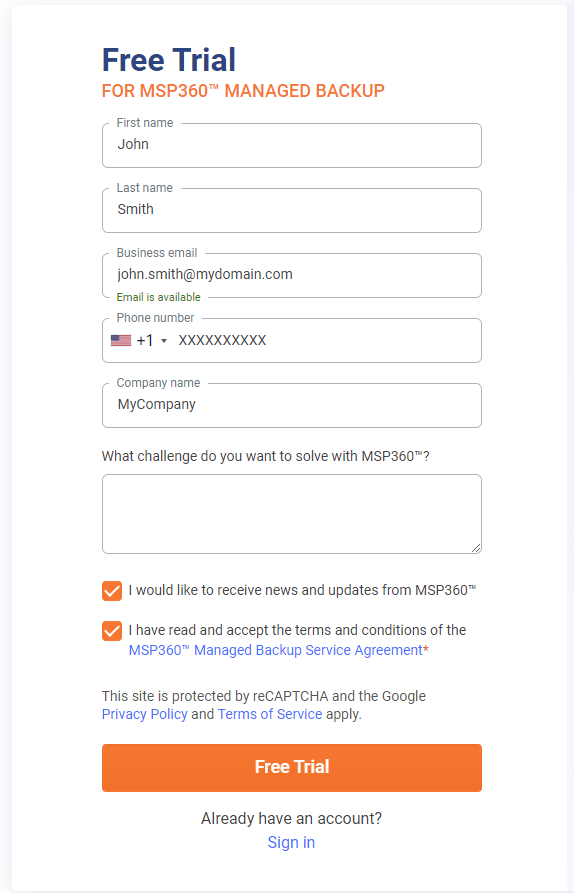This screenshot has height=893, width=574.
Task: Click the US flag icon in phone field
Action: tap(121, 341)
